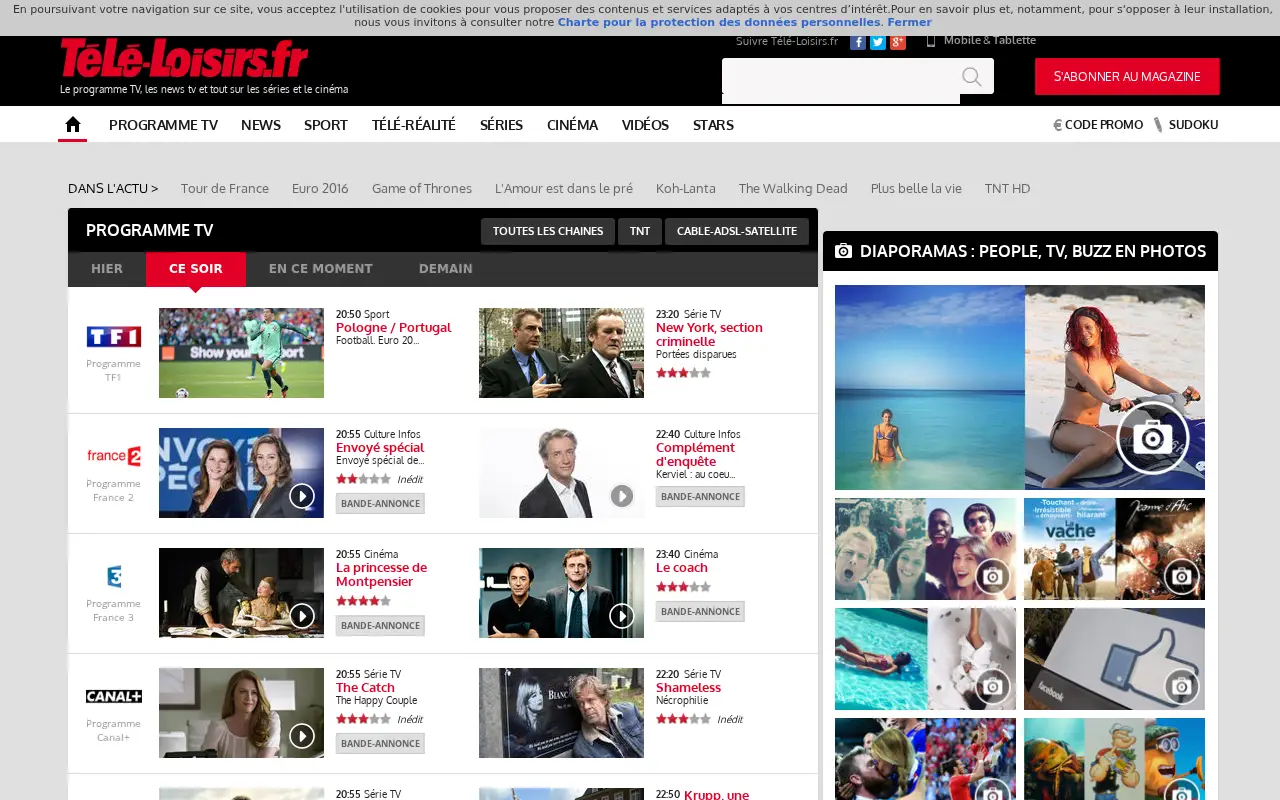The image size is (1280, 800).
Task: Filter by Cable-ADSL-Satellite channels
Action: pos(737,231)
